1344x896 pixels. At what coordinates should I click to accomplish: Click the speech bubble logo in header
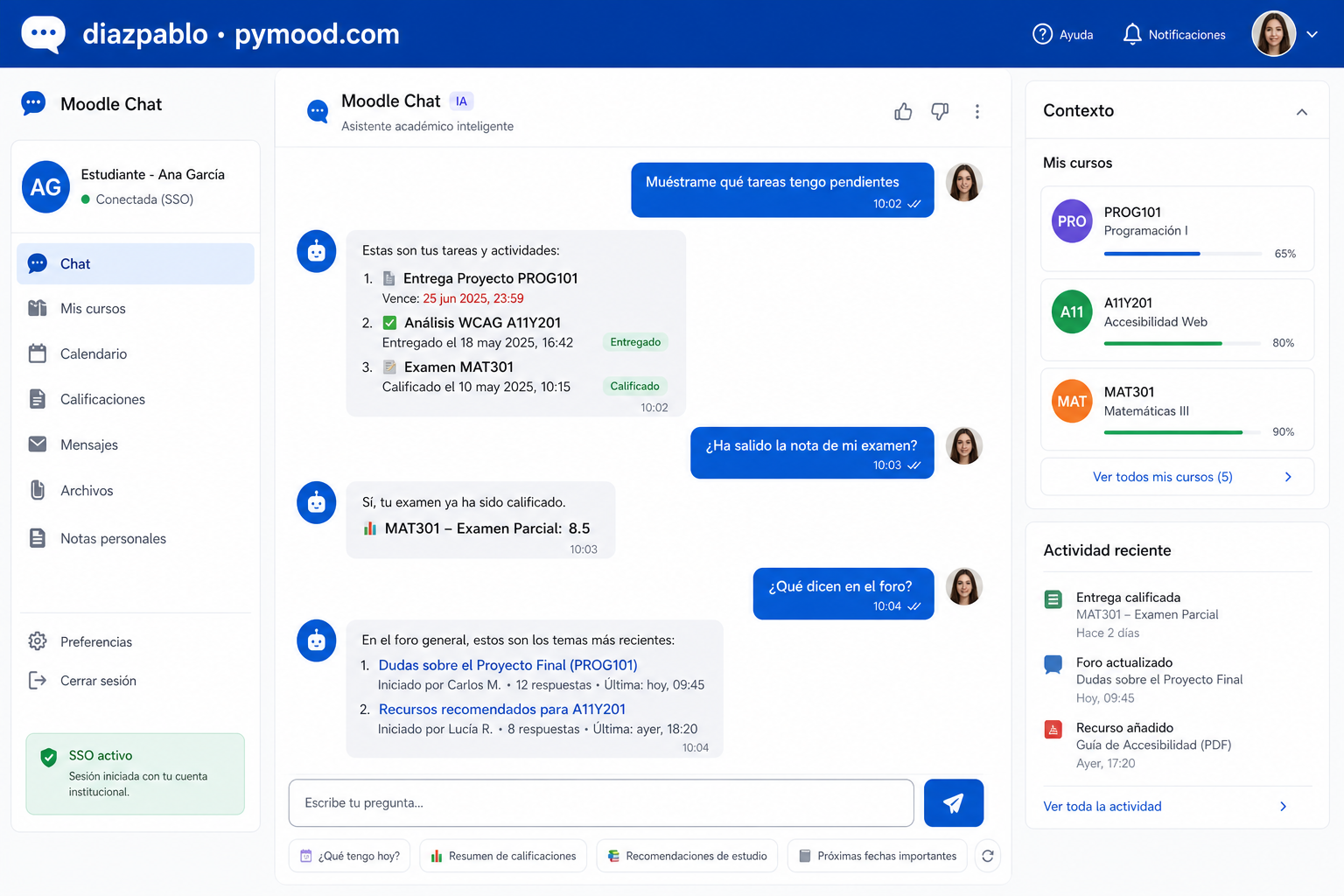(x=43, y=34)
